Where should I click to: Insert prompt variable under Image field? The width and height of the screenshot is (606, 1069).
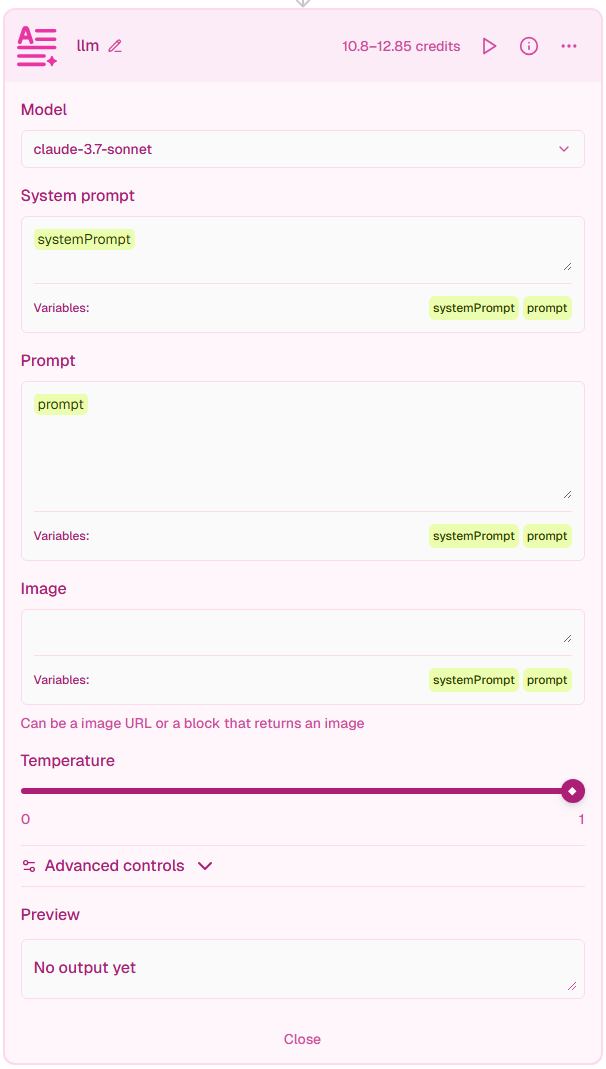tap(547, 680)
